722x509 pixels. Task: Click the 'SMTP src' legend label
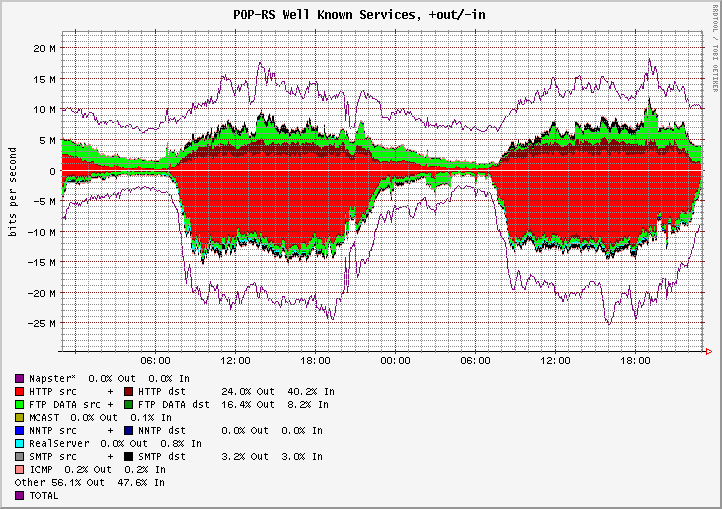click(x=52, y=456)
